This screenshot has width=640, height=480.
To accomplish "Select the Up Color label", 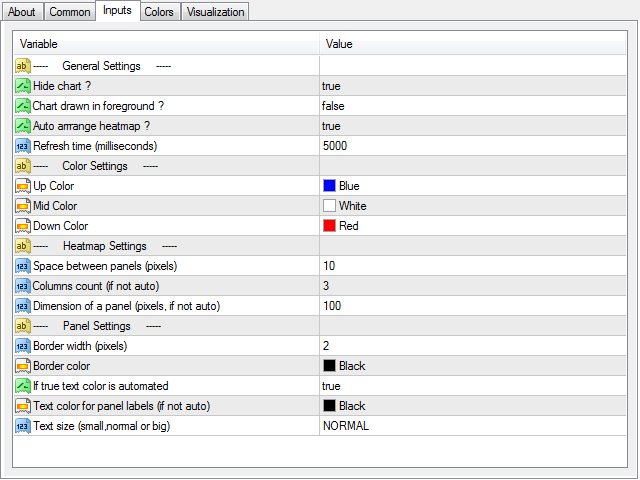I will [x=53, y=186].
